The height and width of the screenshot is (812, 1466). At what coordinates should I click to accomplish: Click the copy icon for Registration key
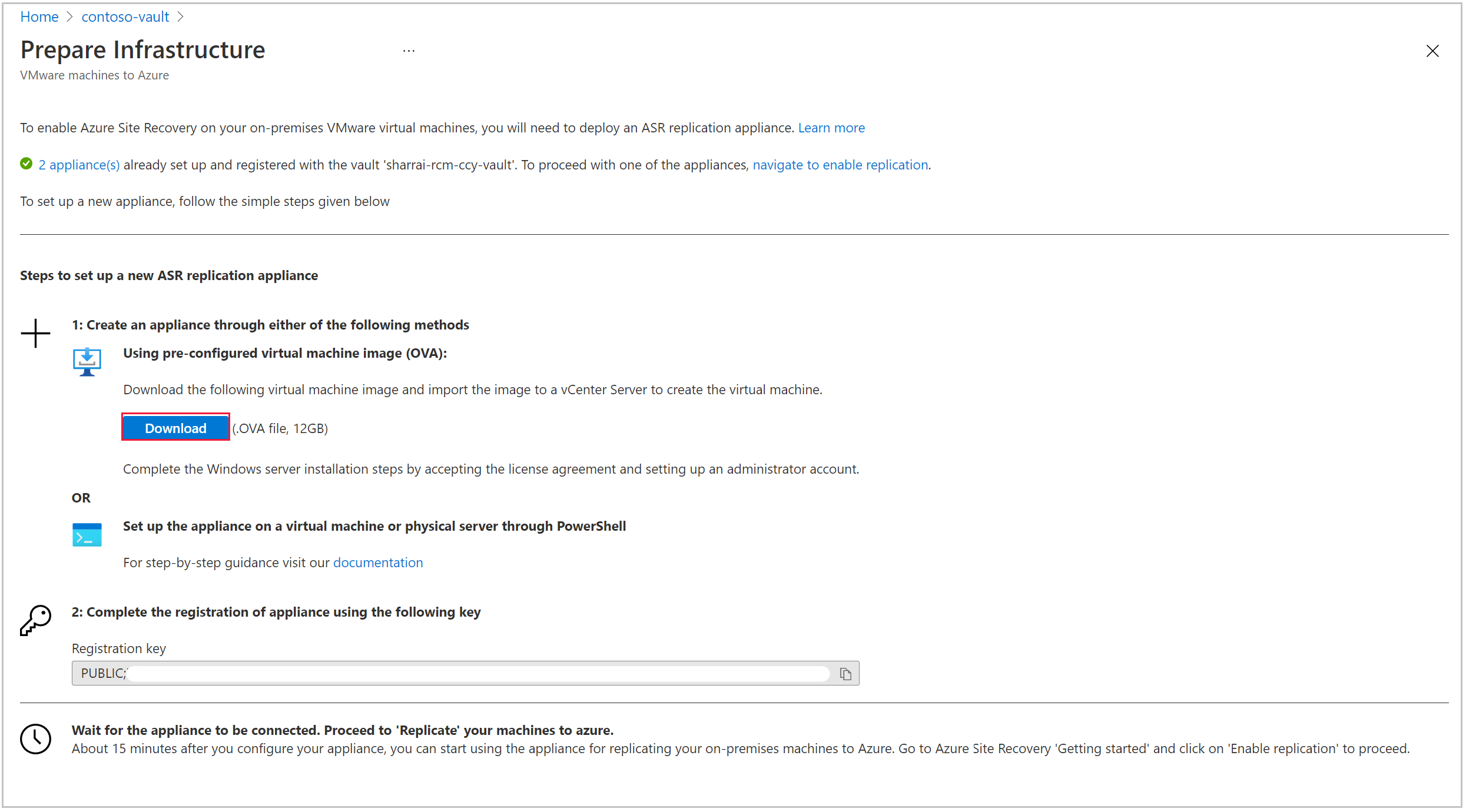[843, 672]
